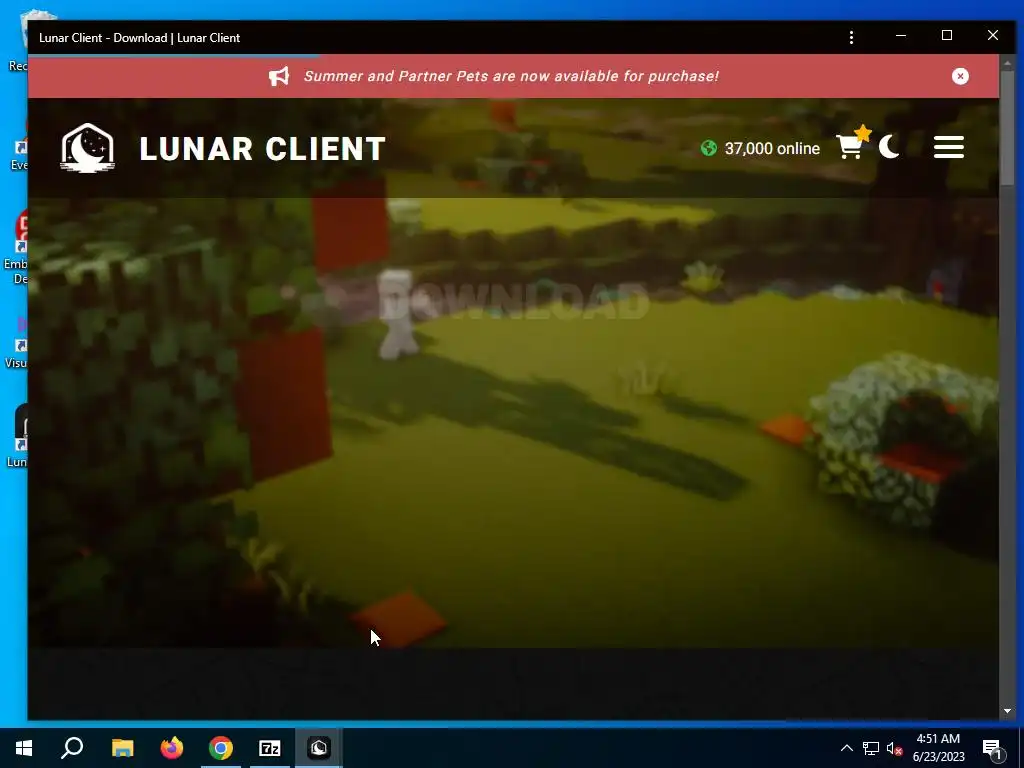Viewport: 1024px width, 768px height.
Task: Click the muted volume tray icon
Action: [x=894, y=748]
